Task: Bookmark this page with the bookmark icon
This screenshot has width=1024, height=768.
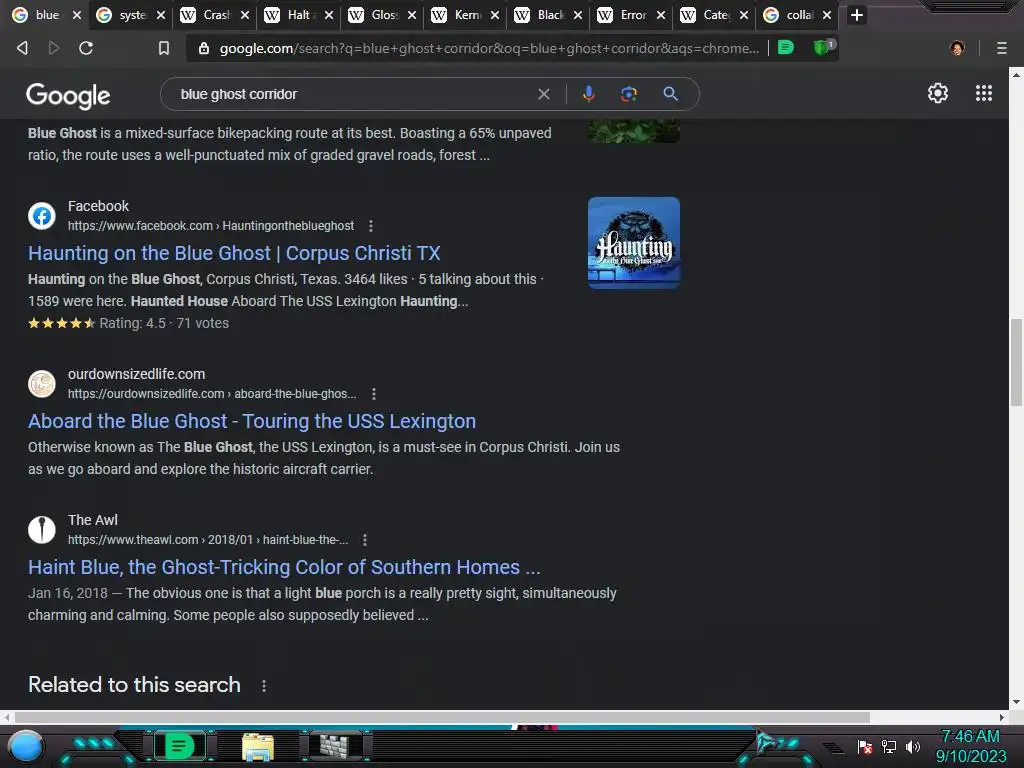Action: click(164, 48)
